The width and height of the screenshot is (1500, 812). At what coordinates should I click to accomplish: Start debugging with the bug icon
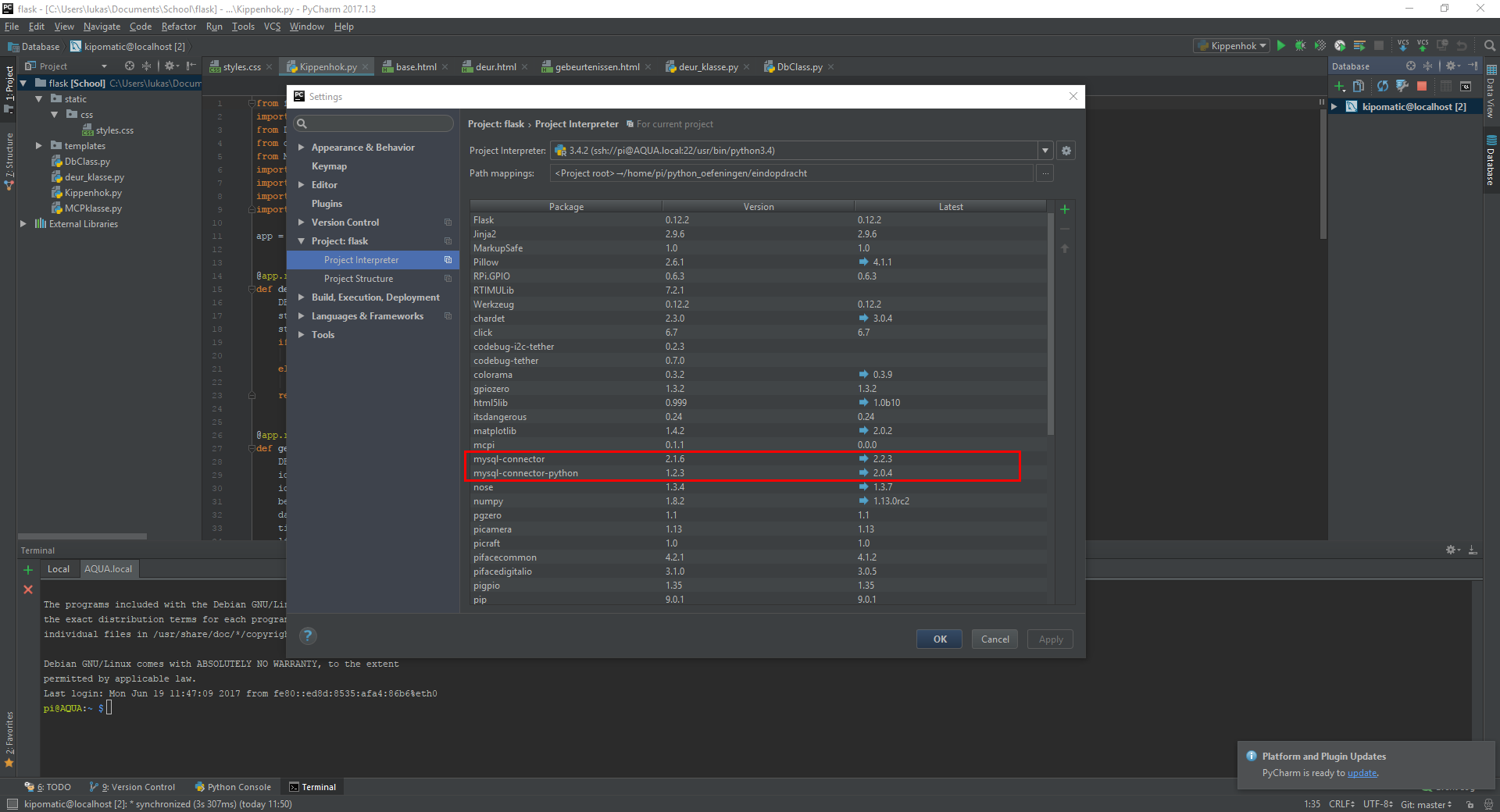click(x=1301, y=46)
